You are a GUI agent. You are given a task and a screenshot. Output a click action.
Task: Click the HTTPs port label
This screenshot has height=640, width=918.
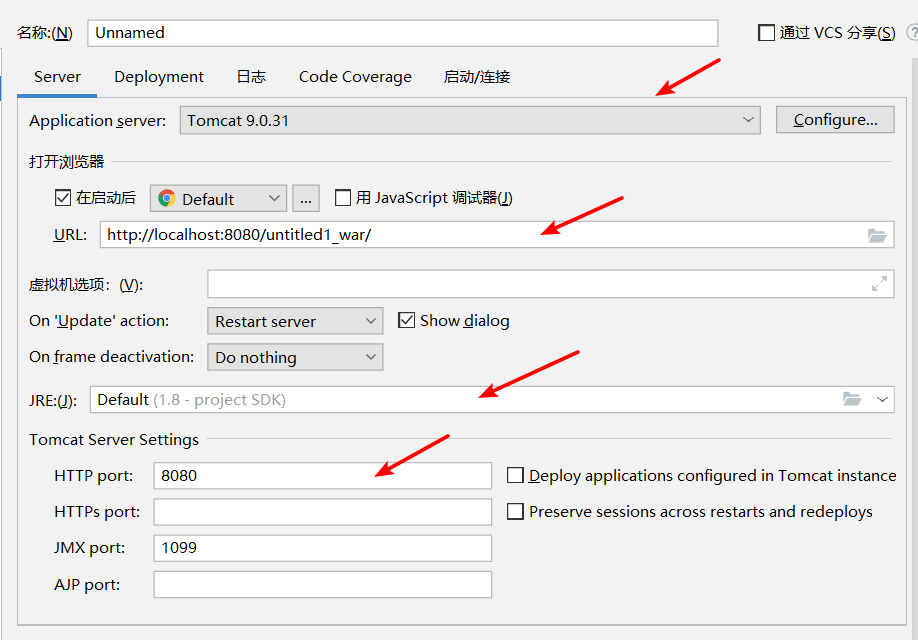click(x=97, y=512)
